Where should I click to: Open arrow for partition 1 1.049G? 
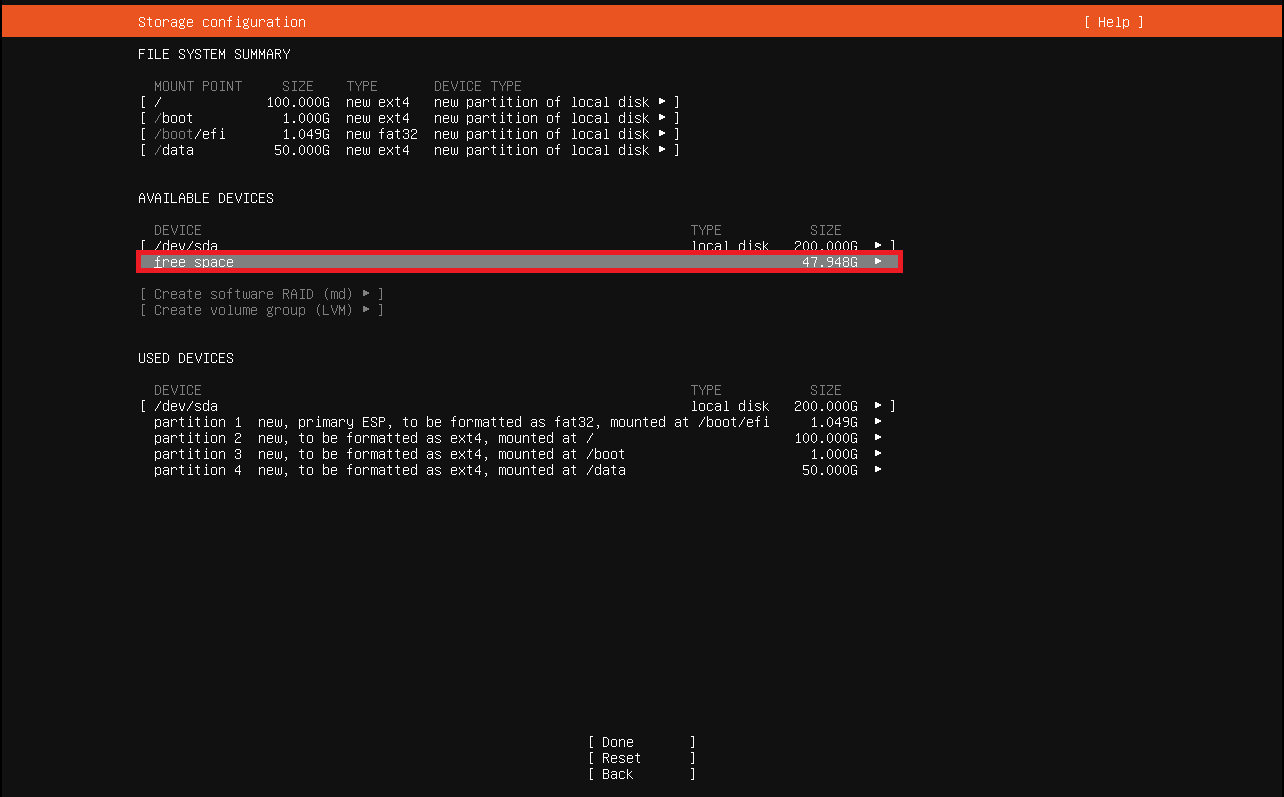pos(878,422)
